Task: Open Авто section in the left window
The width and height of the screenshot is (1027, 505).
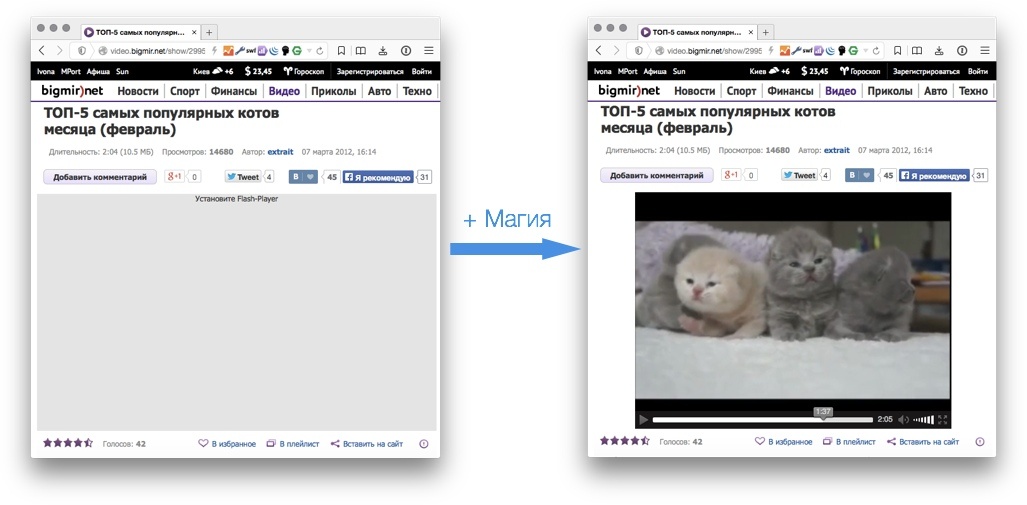Action: (379, 91)
